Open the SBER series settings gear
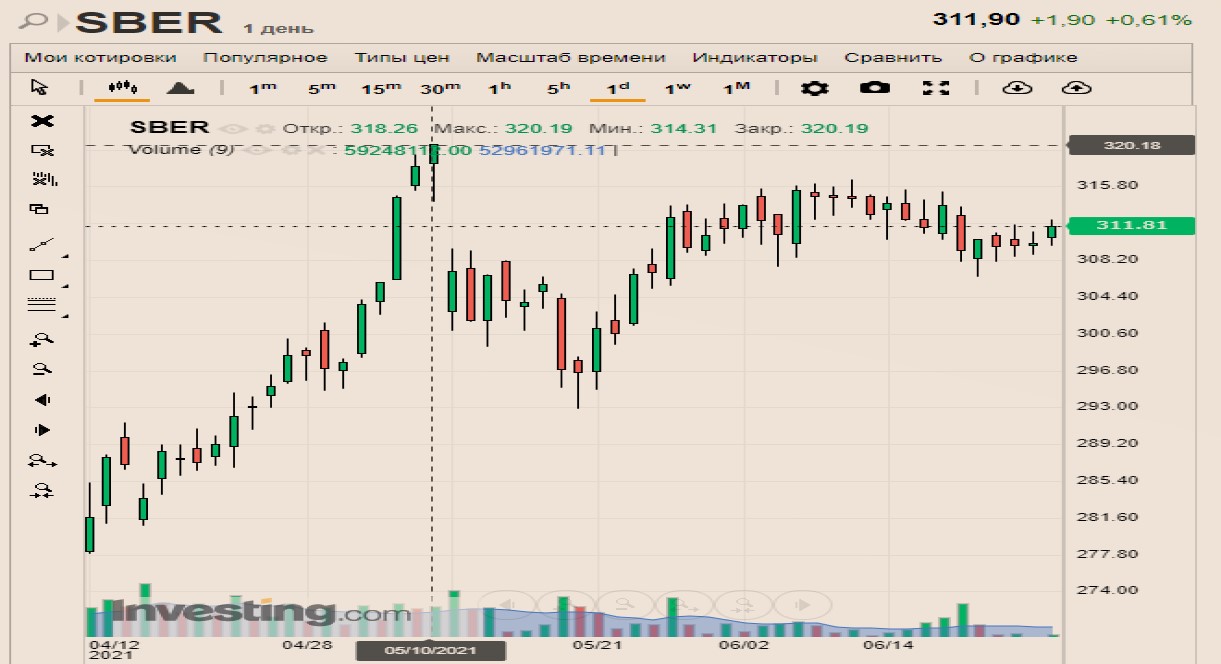The image size is (1221, 664). [x=264, y=129]
